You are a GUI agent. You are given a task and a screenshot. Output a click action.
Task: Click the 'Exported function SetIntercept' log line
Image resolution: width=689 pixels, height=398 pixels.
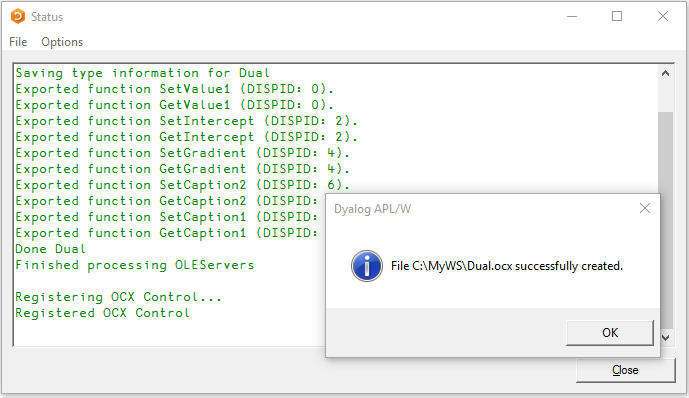pos(187,121)
